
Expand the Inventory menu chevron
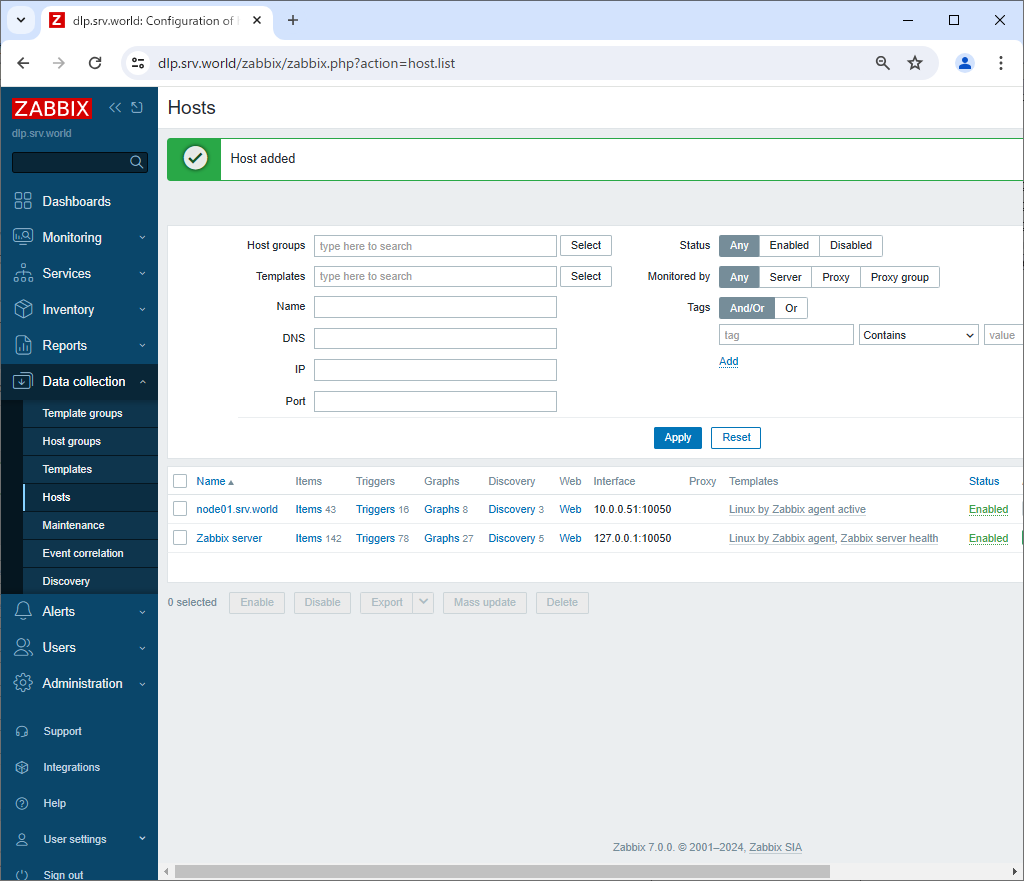[x=142, y=309]
